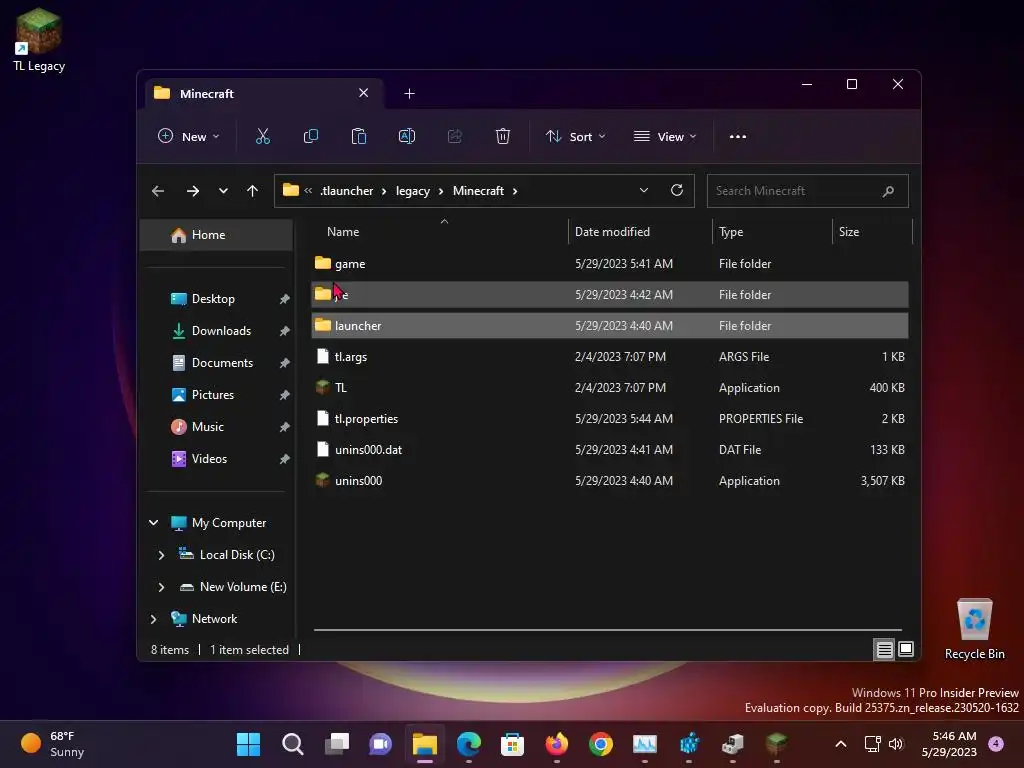Expand the Network tree node
The width and height of the screenshot is (1024, 768).
click(x=153, y=618)
